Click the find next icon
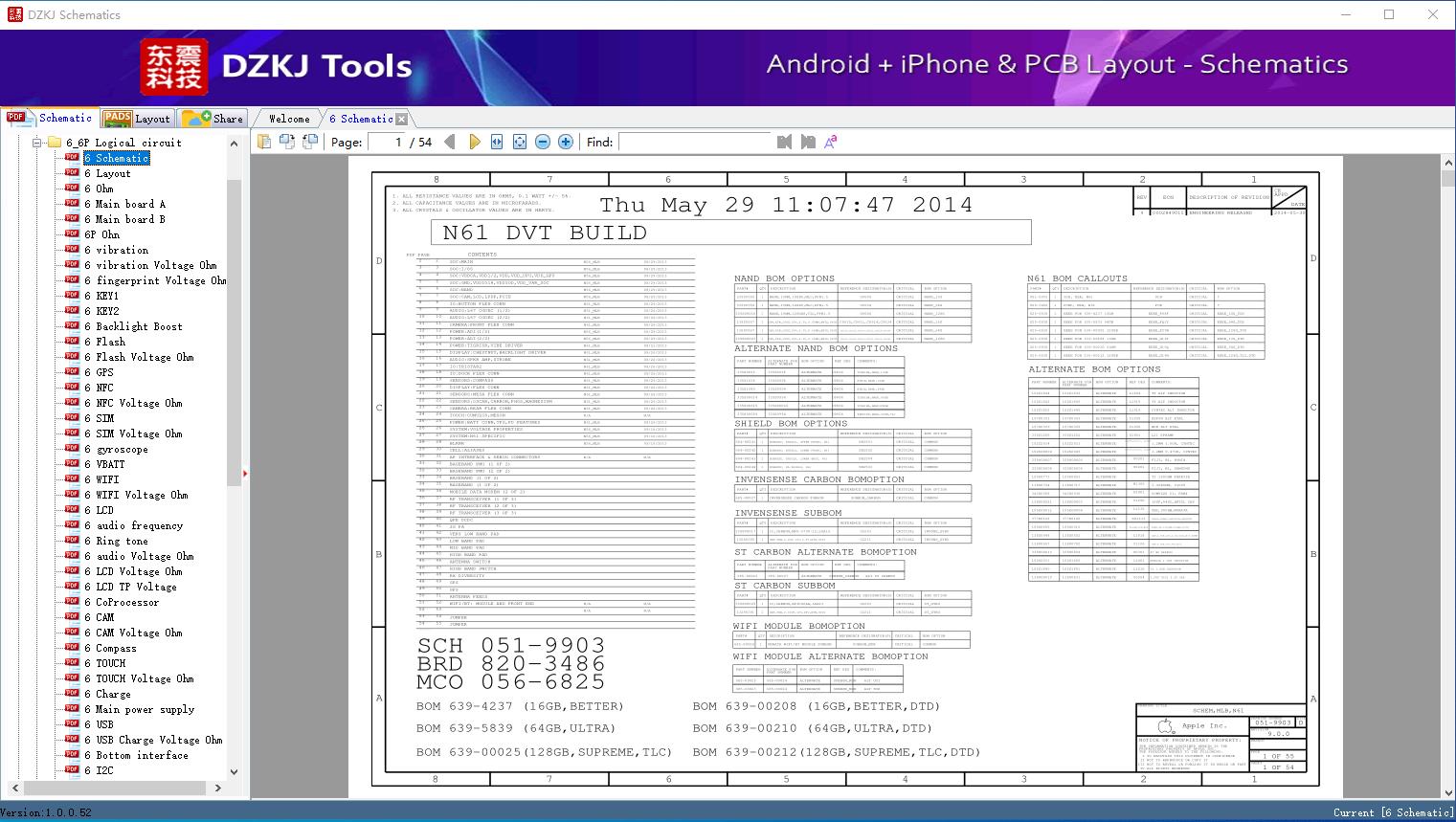The height and width of the screenshot is (822, 1456). coord(808,142)
